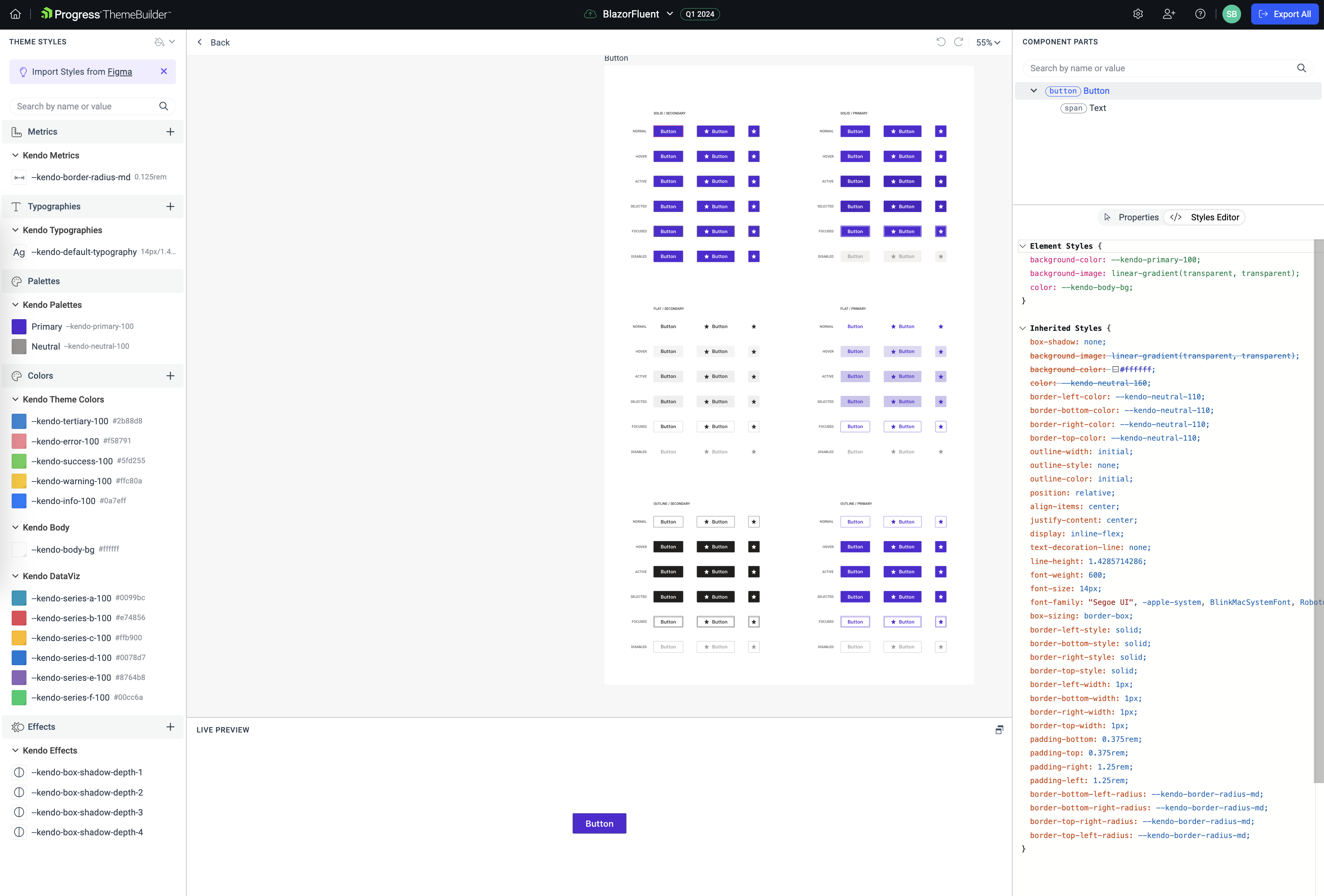
Task: Select the kendo-success-100 color row
Action: [x=93, y=461]
